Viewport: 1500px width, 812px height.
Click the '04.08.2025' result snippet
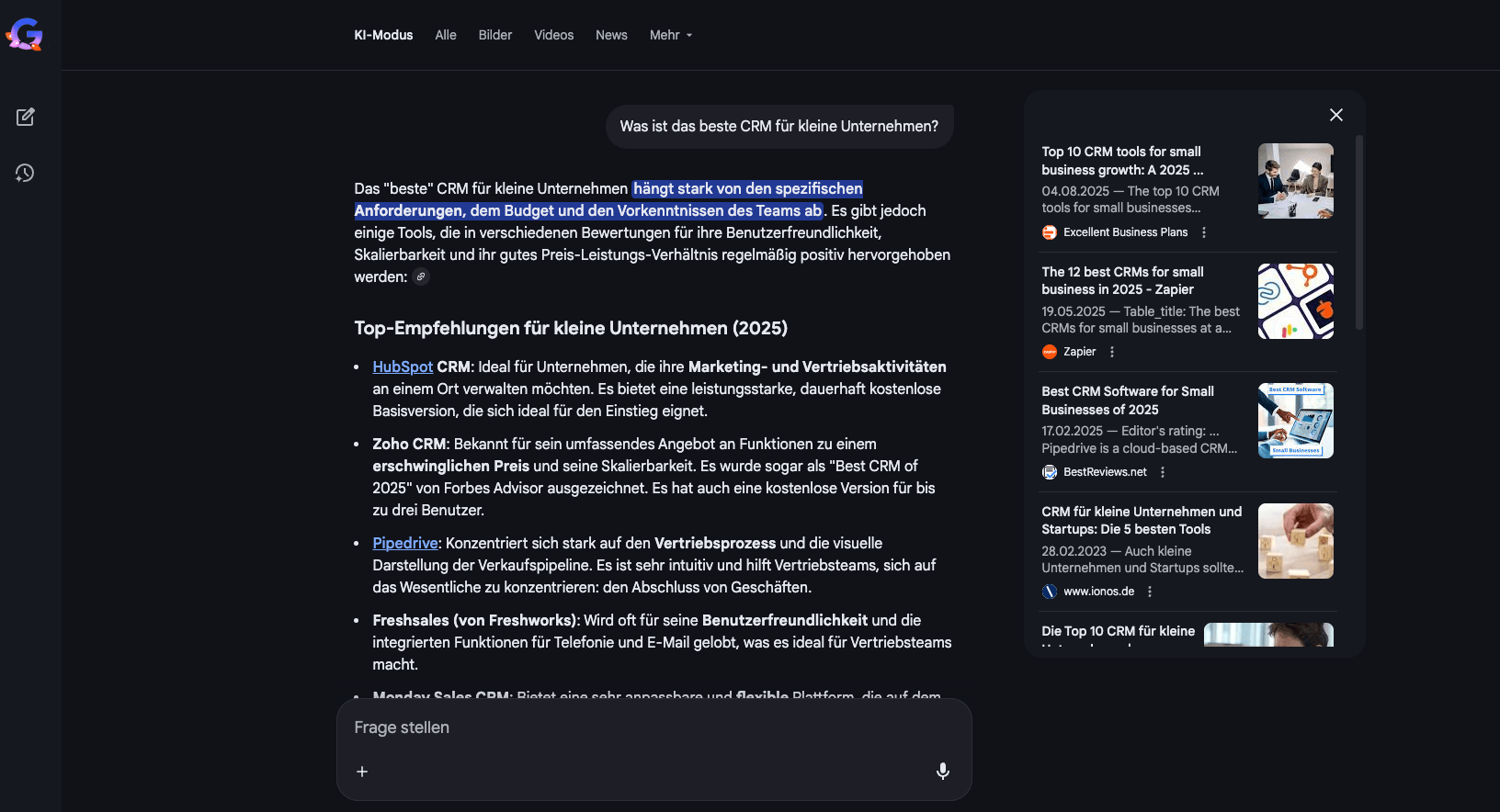[x=1131, y=199]
